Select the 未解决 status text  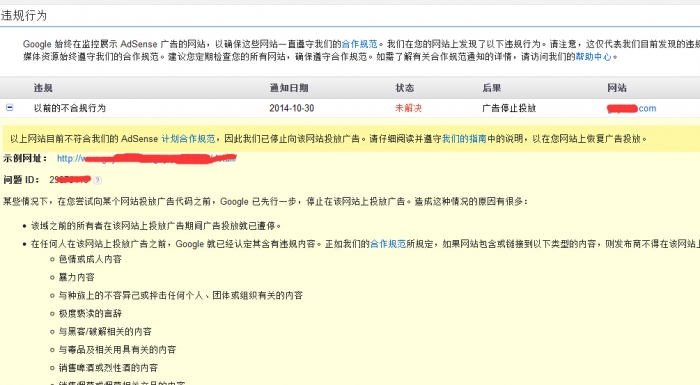[x=408, y=108]
